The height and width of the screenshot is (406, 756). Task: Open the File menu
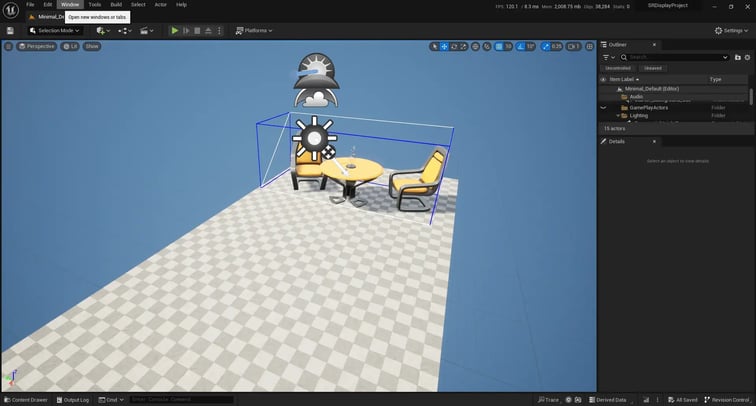(30, 4)
